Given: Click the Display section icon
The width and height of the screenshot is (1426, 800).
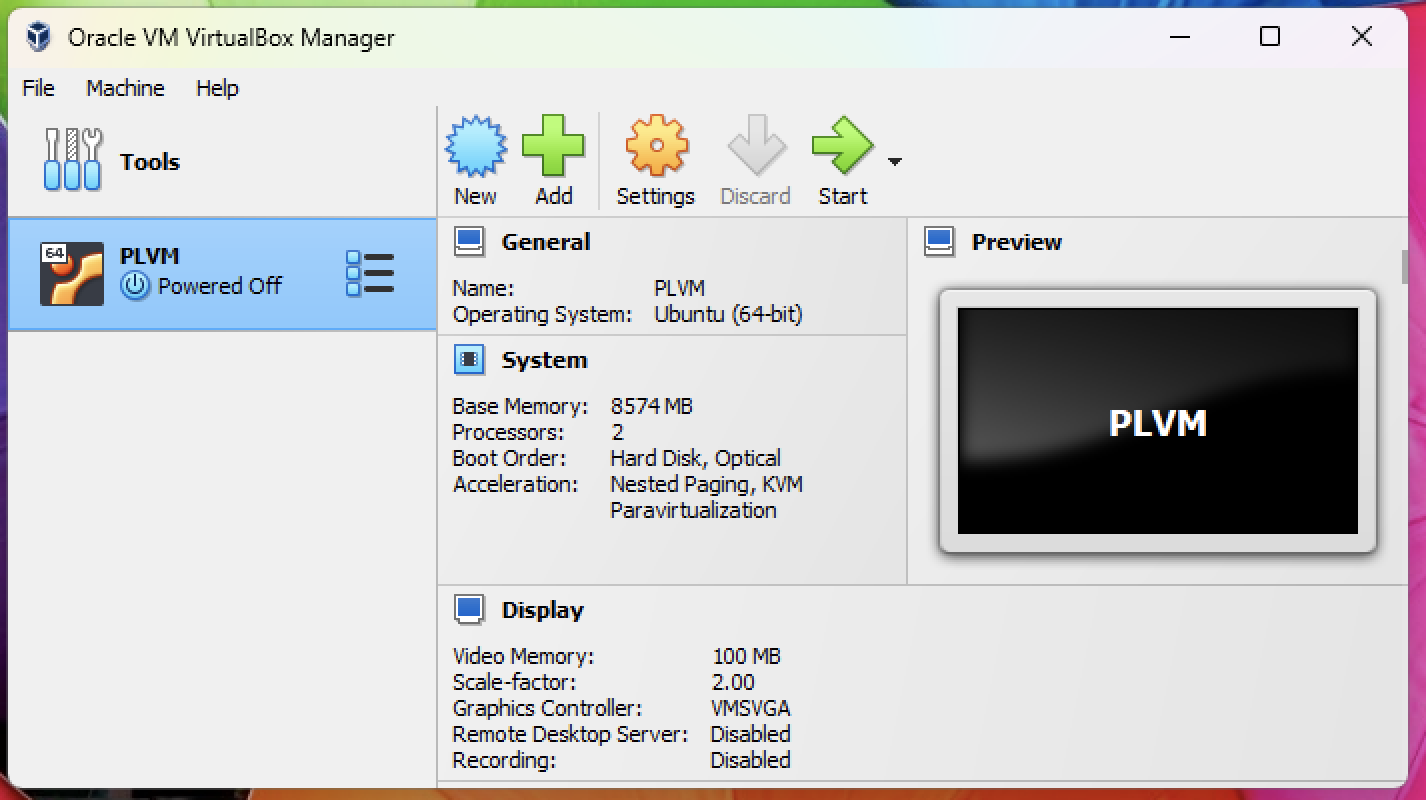Looking at the screenshot, I should click(469, 608).
